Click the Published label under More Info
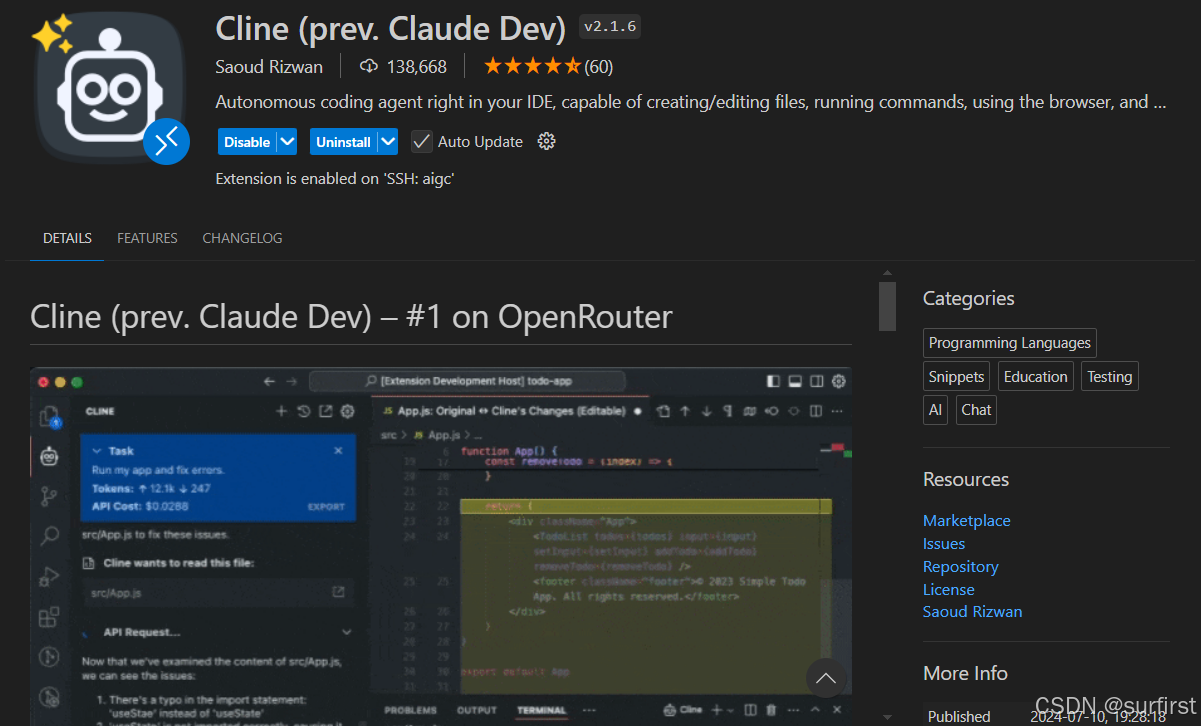The image size is (1201, 726). point(959,716)
